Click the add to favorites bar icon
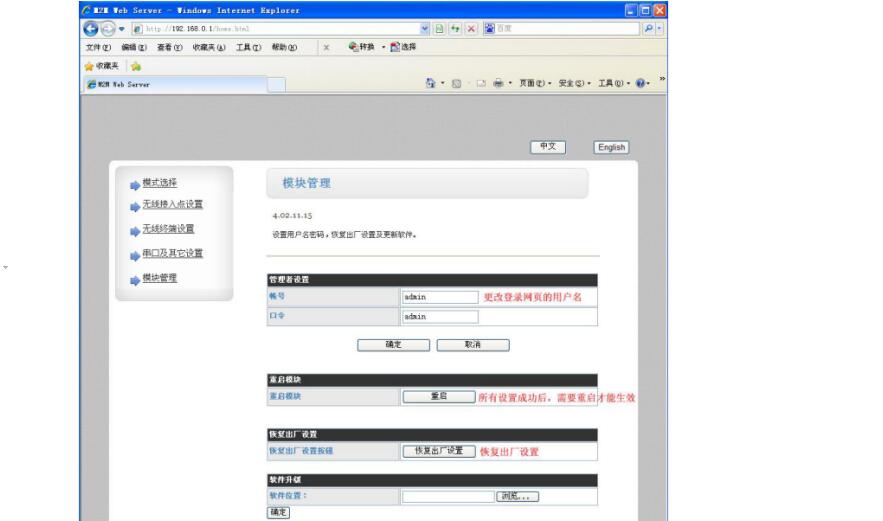Viewport: 883px width, 521px height. pos(136,65)
